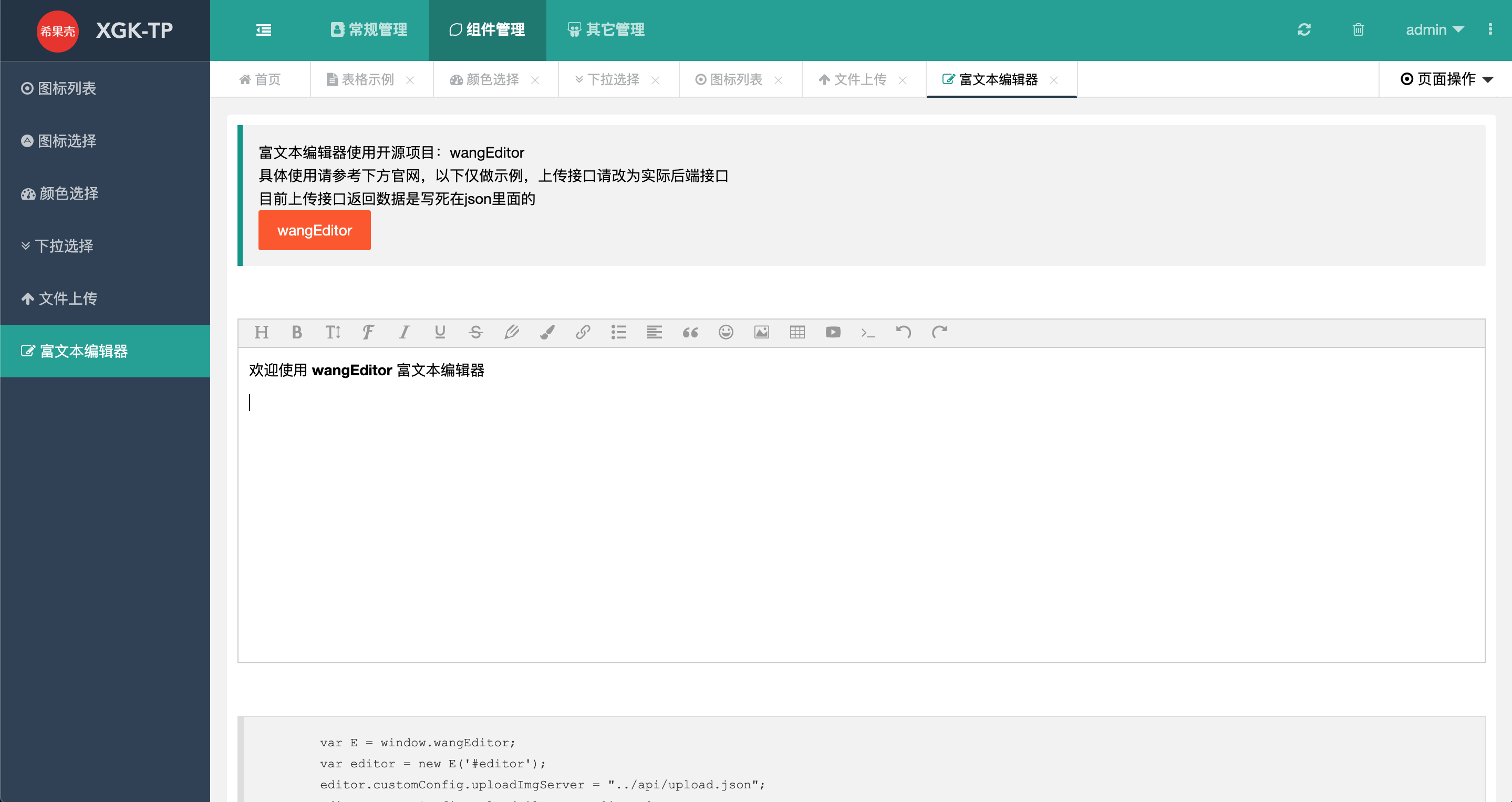
Task: Open the 其它管理 top menu
Action: (606, 30)
